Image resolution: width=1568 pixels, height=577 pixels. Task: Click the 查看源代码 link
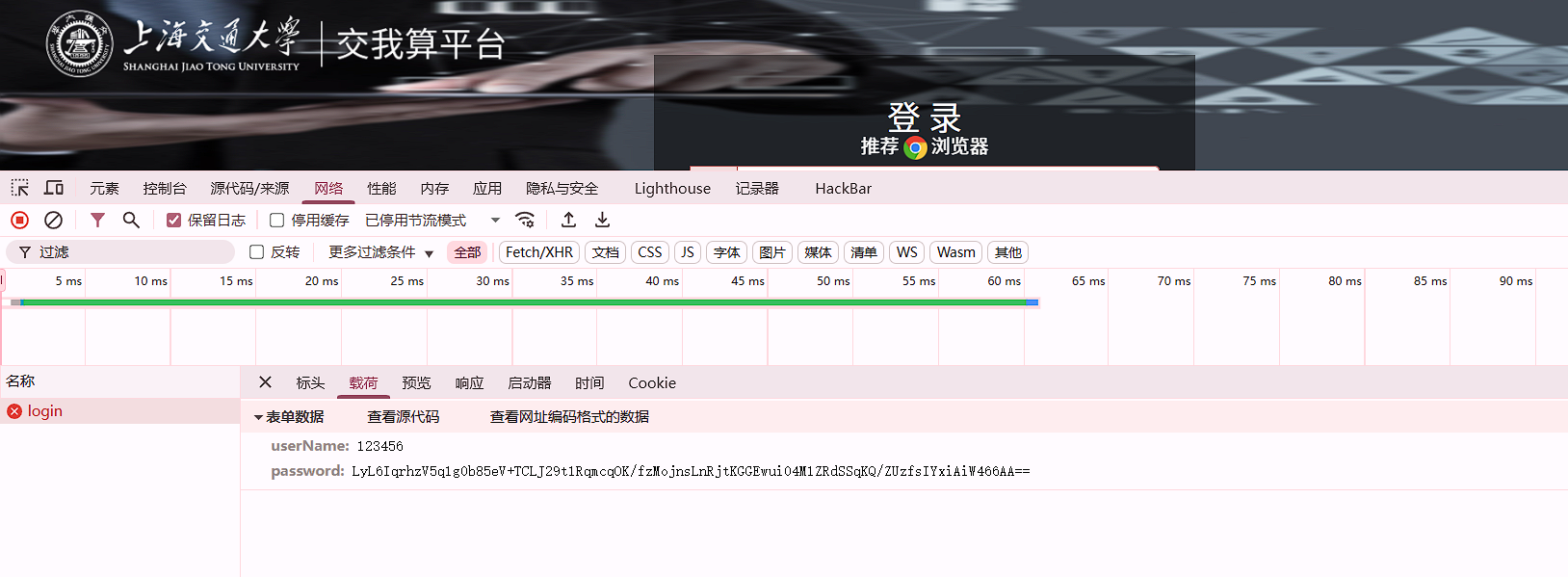403,417
